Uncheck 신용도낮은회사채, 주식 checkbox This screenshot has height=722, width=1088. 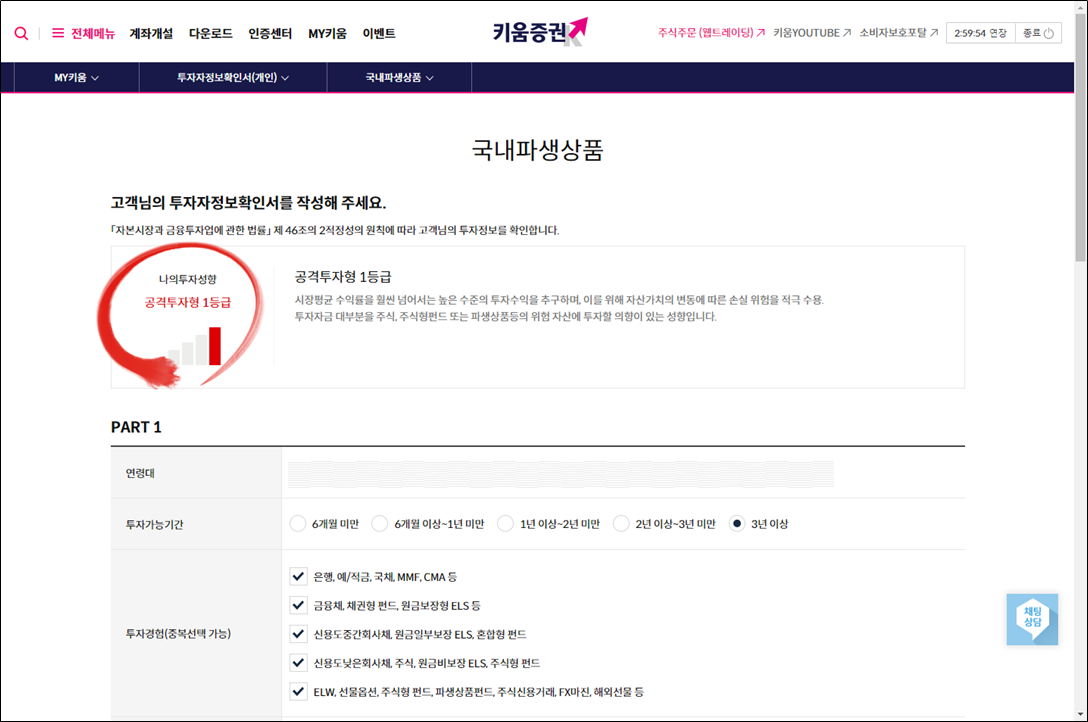click(298, 663)
